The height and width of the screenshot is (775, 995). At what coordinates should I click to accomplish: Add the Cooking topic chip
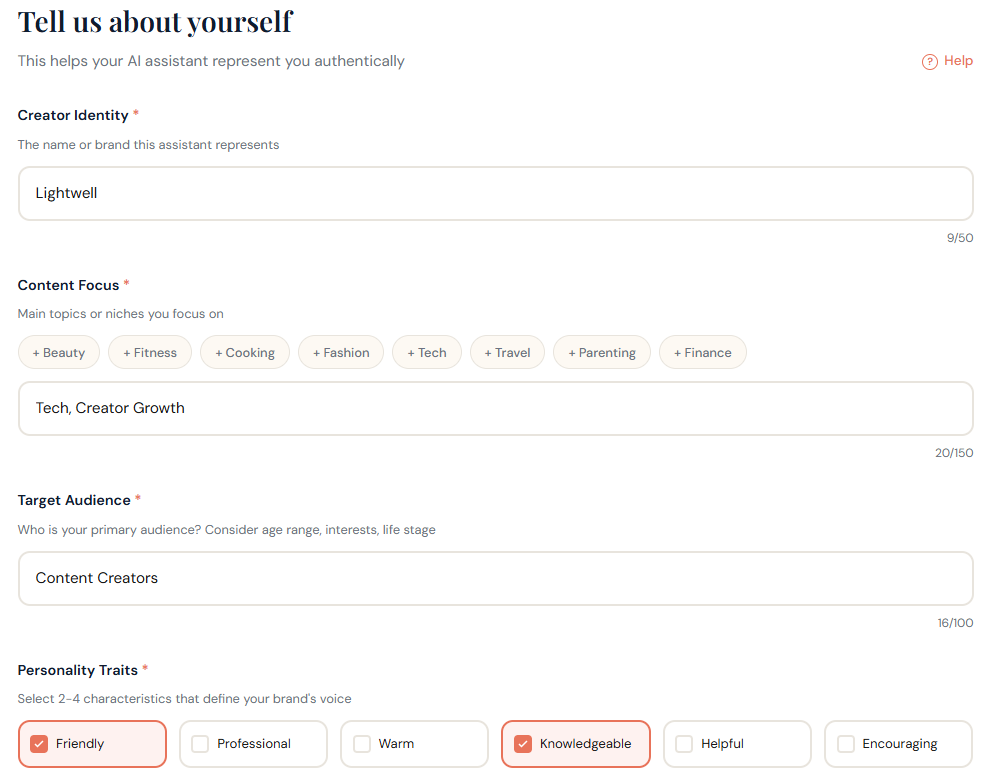[244, 352]
